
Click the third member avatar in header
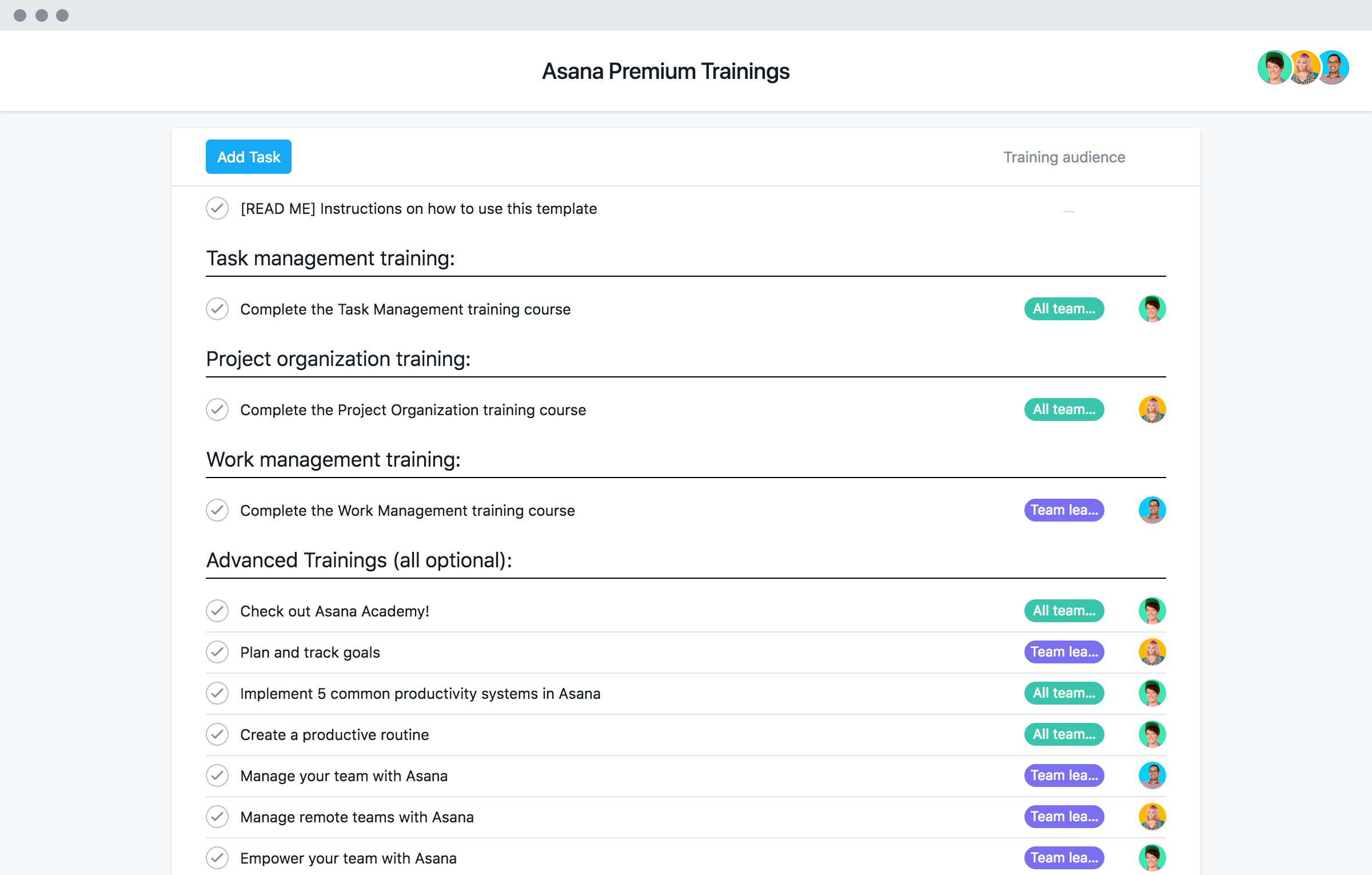(x=1334, y=67)
